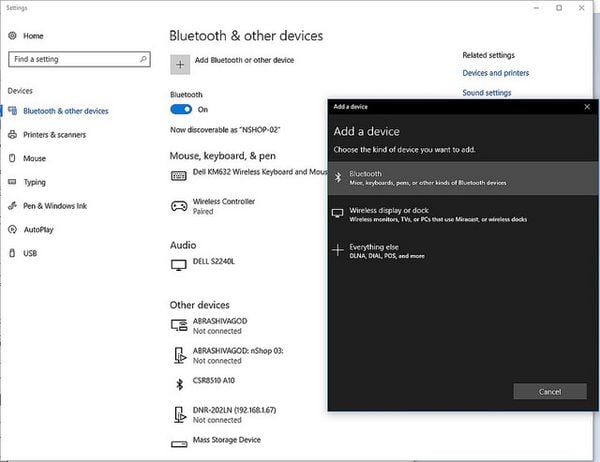Click the Pen & Windows Ink icon
Screen dimensions: 600x462
pyautogui.click(x=12, y=206)
